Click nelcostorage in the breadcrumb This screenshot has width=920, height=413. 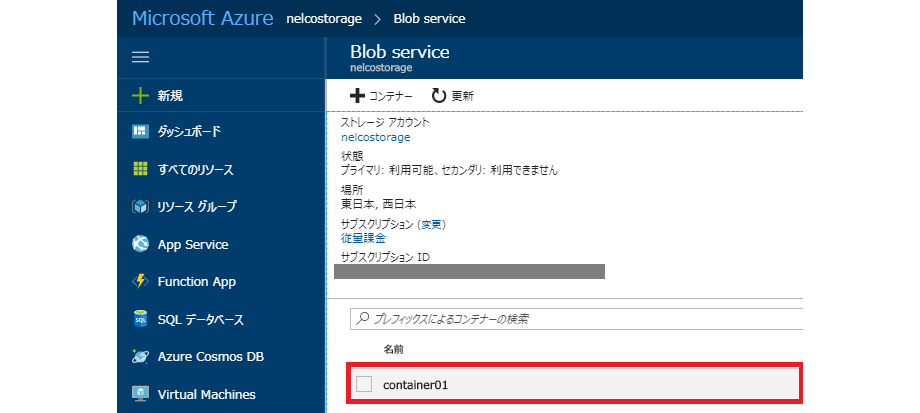[x=324, y=19]
